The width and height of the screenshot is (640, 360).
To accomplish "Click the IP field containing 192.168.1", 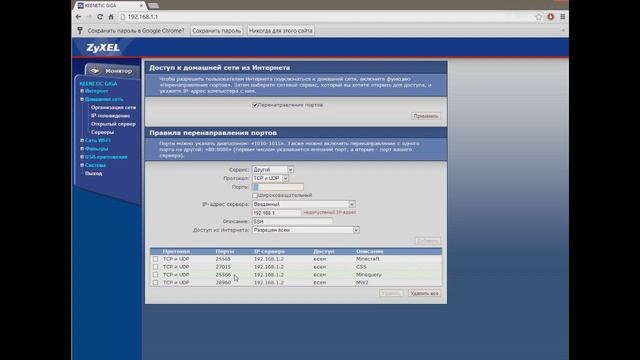I will click(x=276, y=213).
